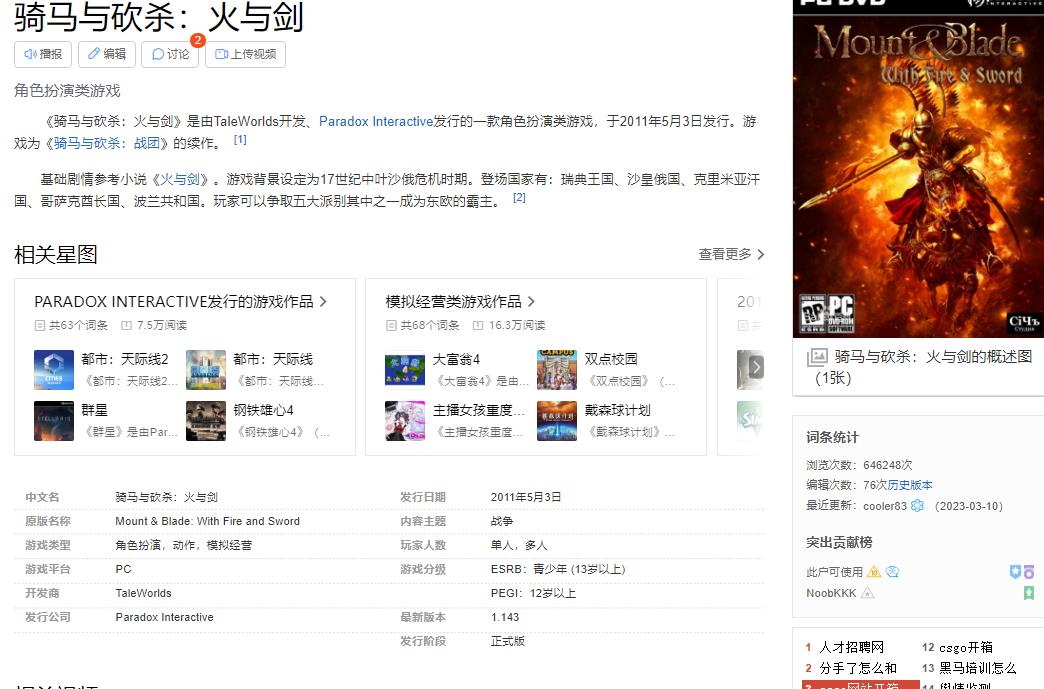The height and width of the screenshot is (689, 1044).
Task: Expand PARADOX INTERACTIVE发行的游戏作品 collection
Action: [180, 302]
